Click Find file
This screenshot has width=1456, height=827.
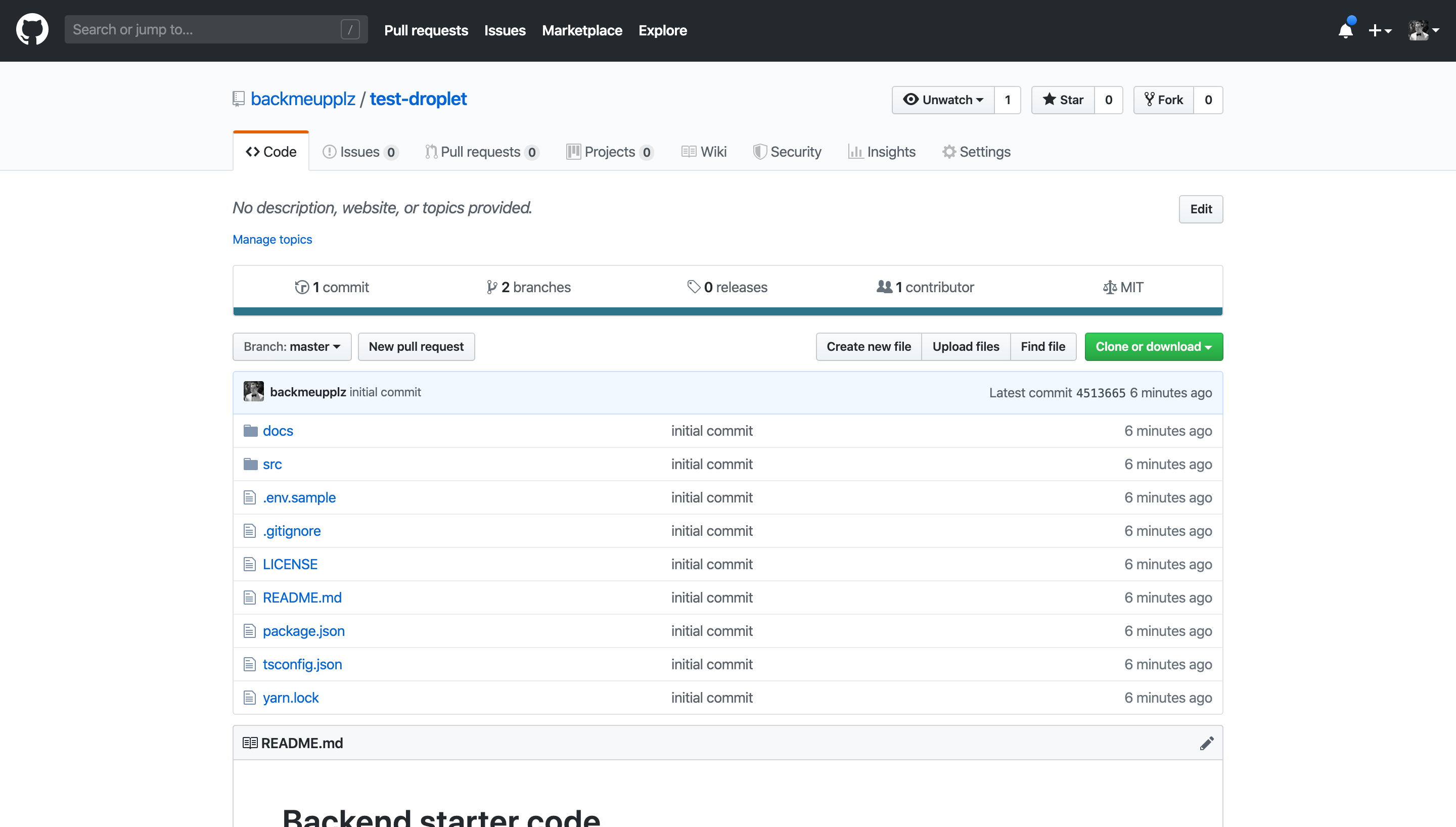point(1043,346)
